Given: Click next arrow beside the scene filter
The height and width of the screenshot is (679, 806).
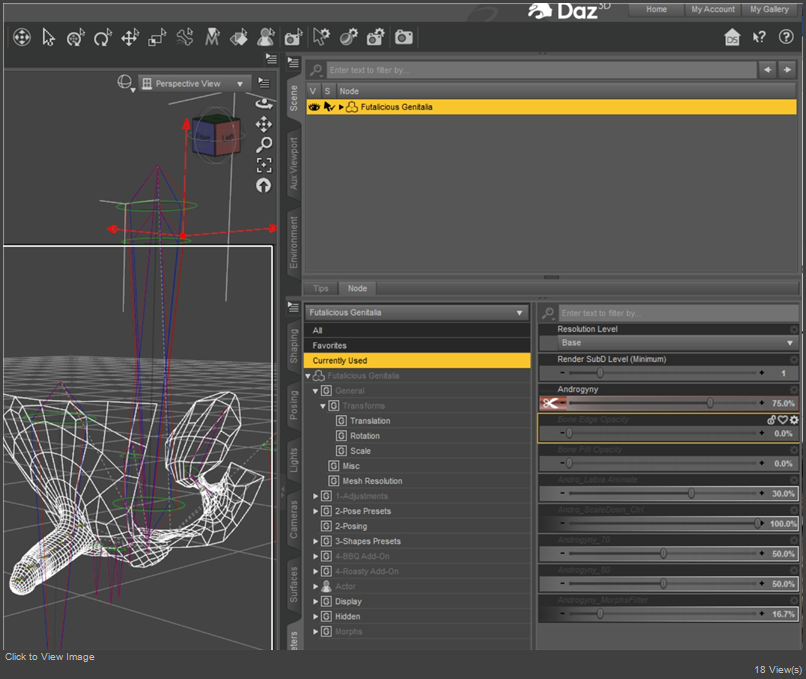Looking at the screenshot, I should [786, 70].
